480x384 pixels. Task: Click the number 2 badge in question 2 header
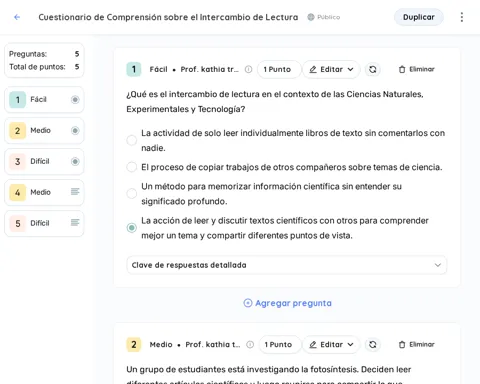tap(134, 344)
